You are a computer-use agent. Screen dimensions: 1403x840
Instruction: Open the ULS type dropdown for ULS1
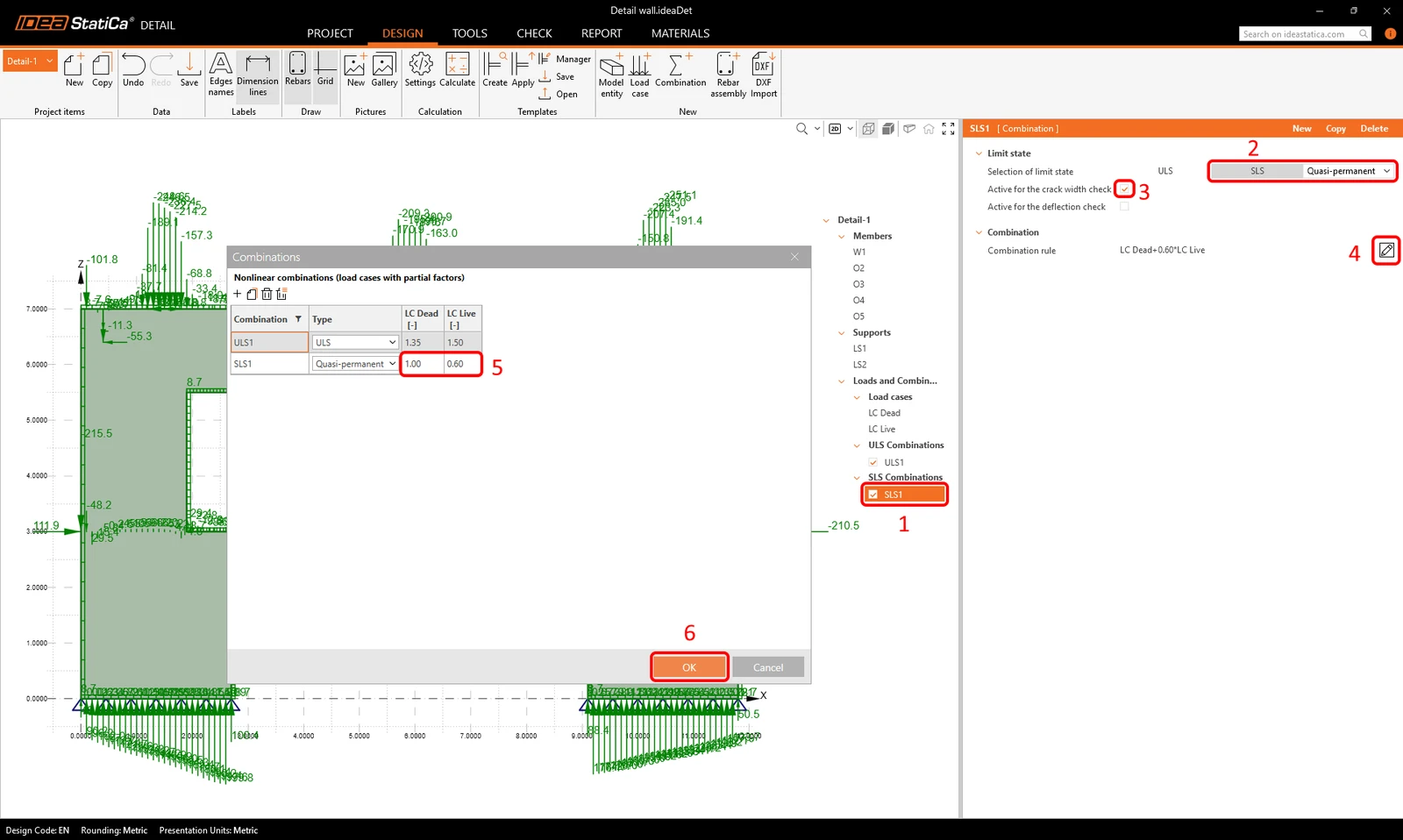[x=355, y=342]
